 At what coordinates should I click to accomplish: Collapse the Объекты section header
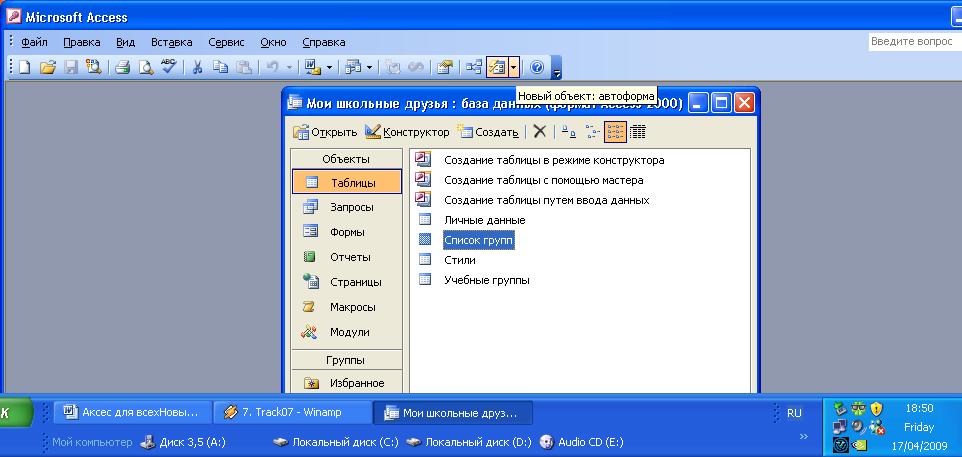(346, 159)
